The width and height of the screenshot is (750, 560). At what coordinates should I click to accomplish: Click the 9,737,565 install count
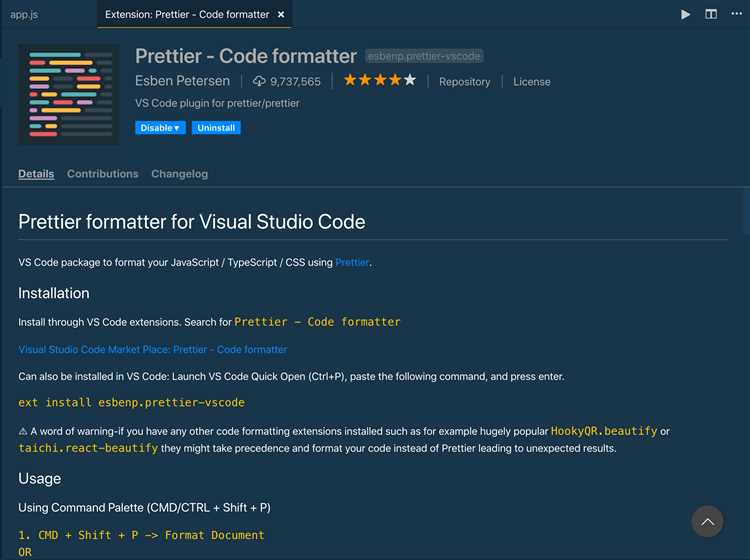tap(295, 82)
